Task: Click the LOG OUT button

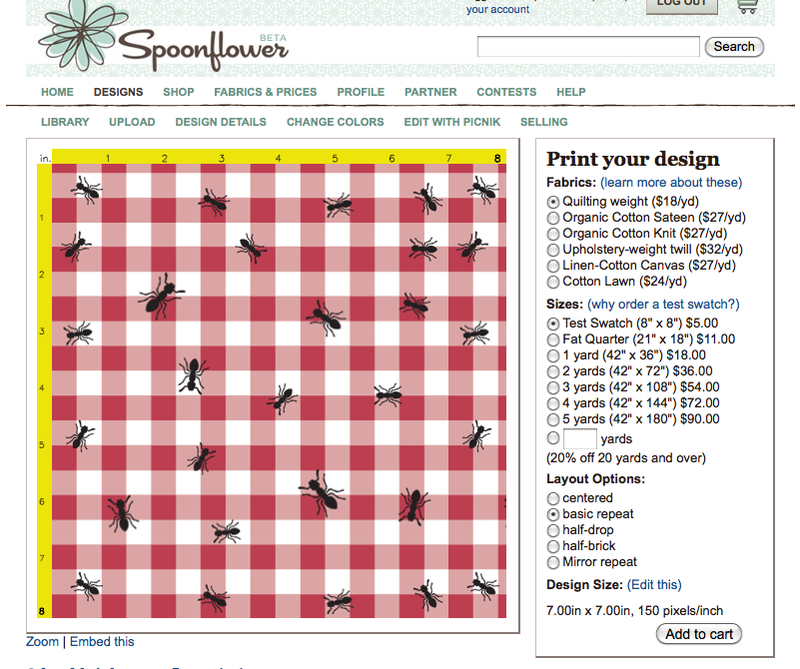Action: pyautogui.click(x=682, y=5)
